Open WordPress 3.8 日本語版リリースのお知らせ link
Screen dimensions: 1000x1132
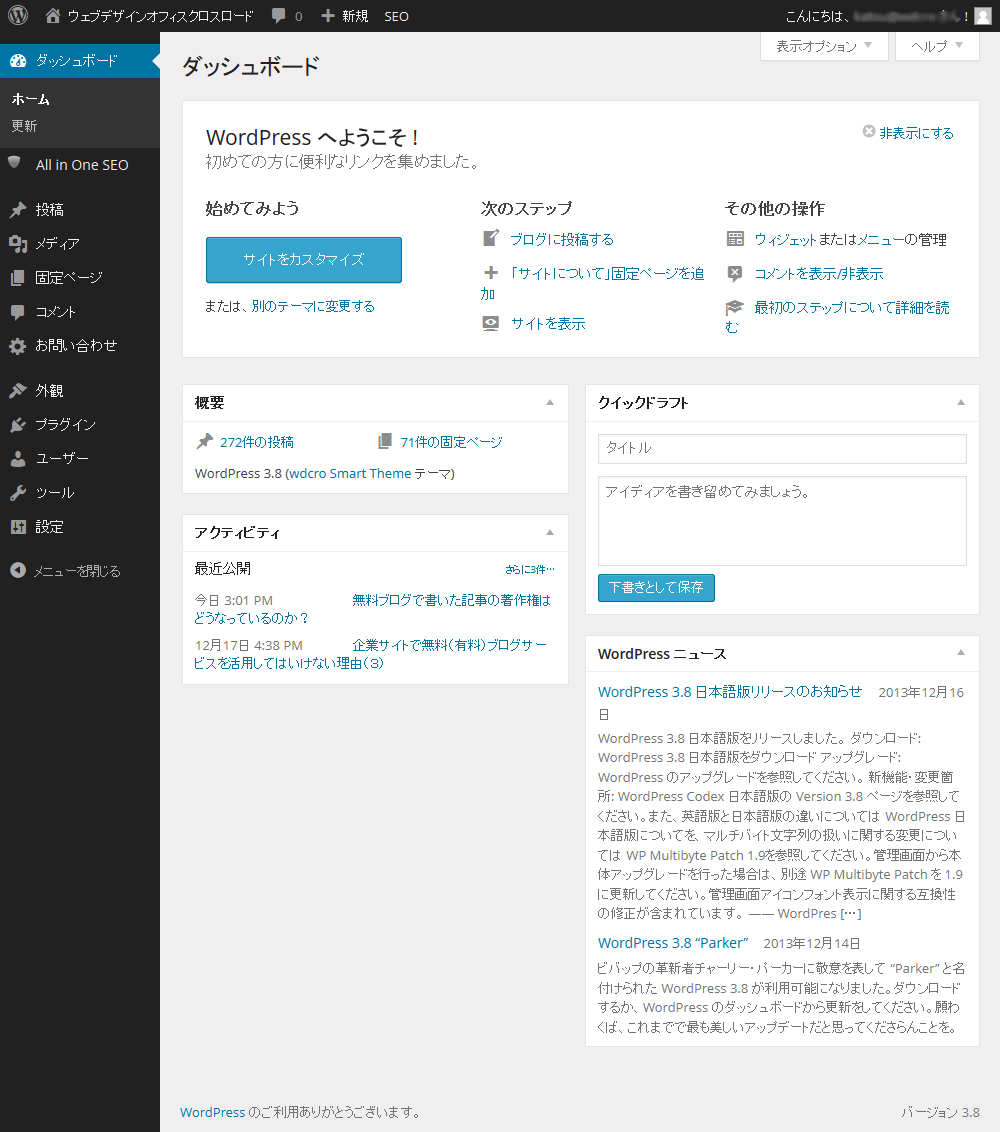coord(730,692)
